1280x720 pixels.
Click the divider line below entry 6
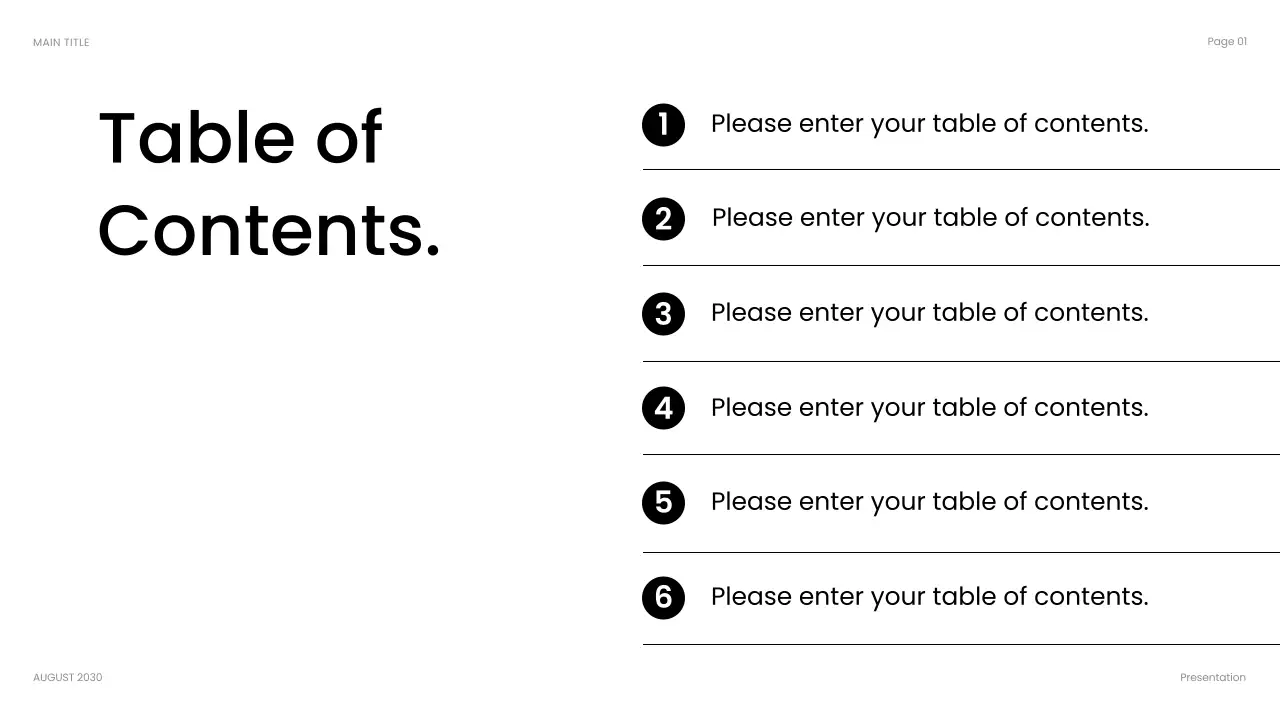coord(960,645)
